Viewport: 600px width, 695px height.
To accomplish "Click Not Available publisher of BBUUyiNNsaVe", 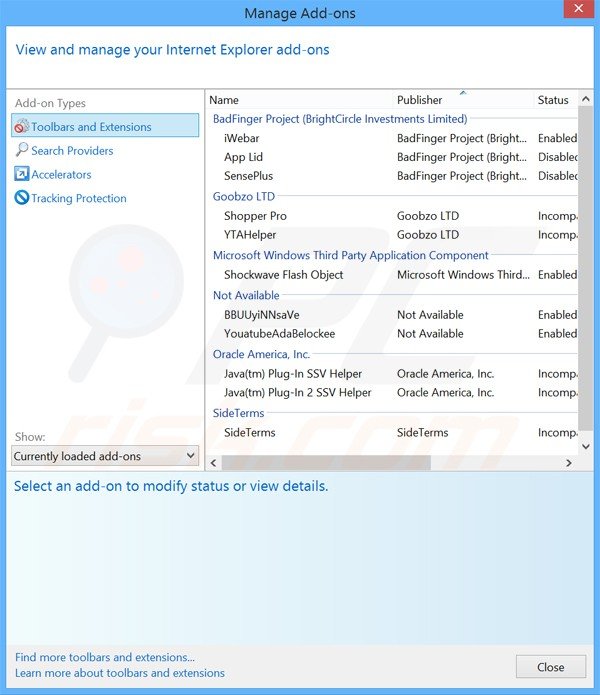I will click(430, 315).
